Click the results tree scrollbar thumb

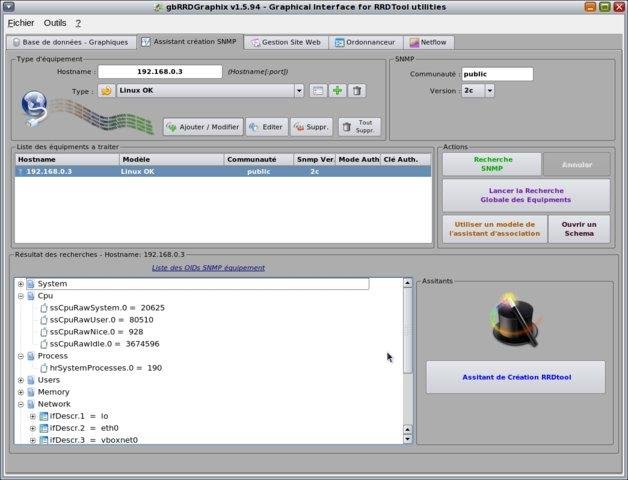pyautogui.click(x=407, y=331)
